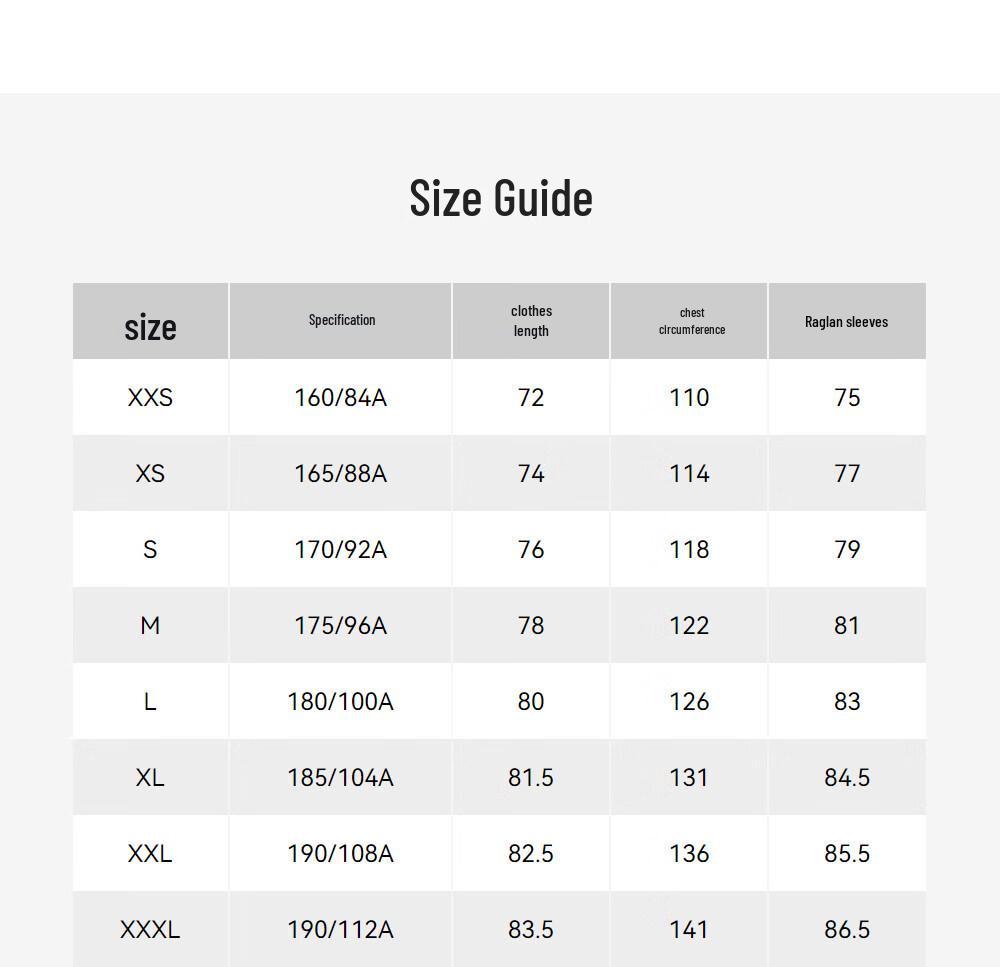Select the S size row label
The height and width of the screenshot is (967, 1000).
pyautogui.click(x=151, y=549)
